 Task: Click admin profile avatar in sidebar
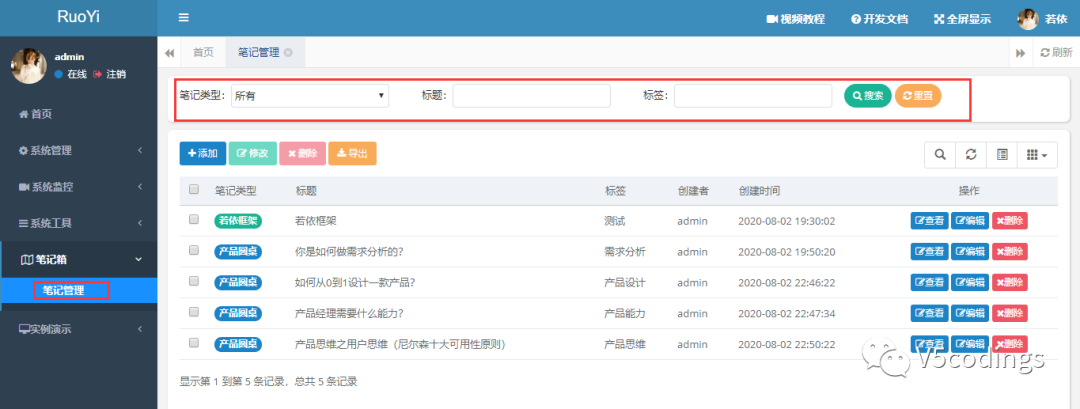[29, 66]
